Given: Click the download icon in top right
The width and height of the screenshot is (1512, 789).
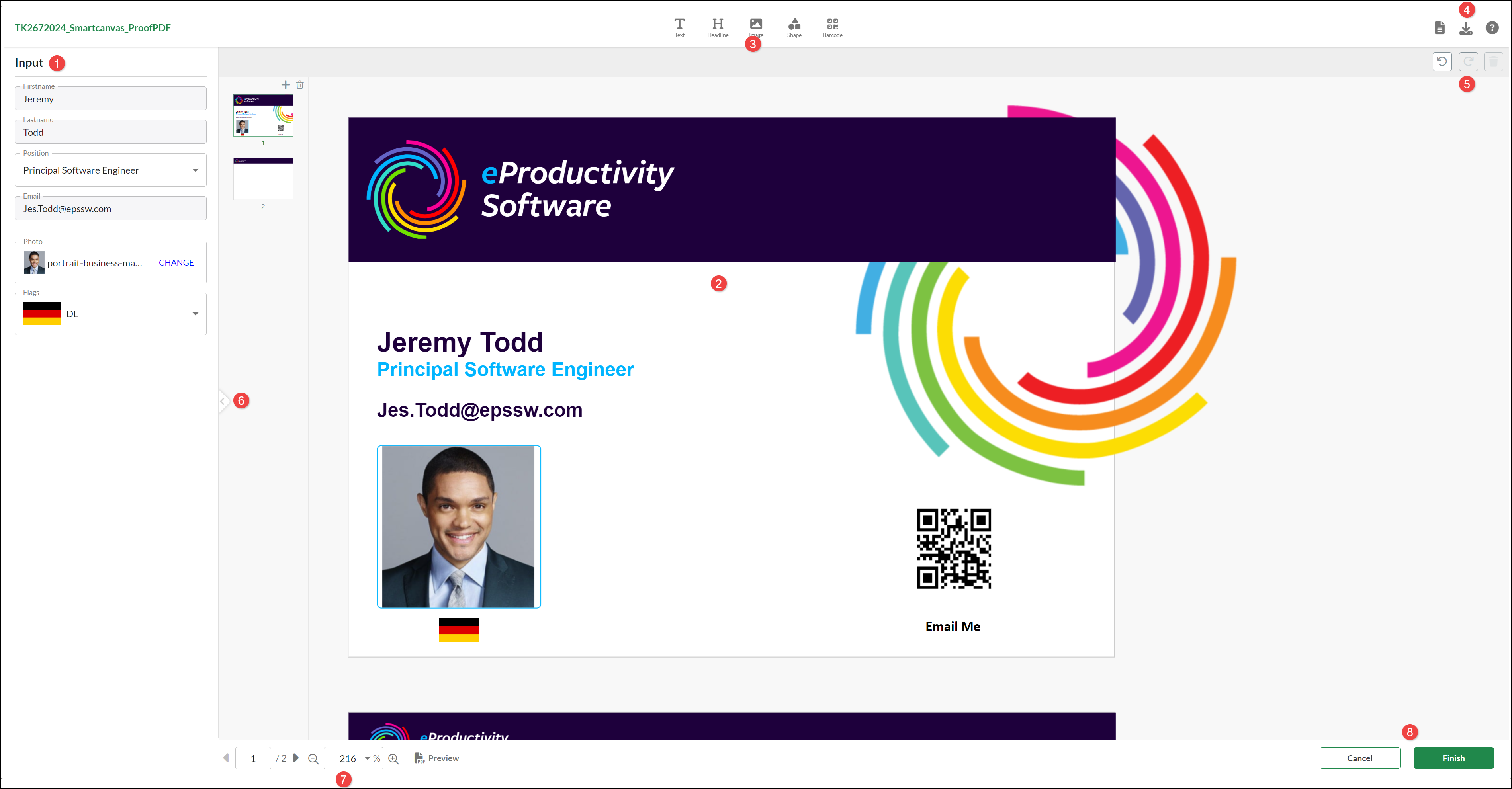Looking at the screenshot, I should click(x=1466, y=28).
